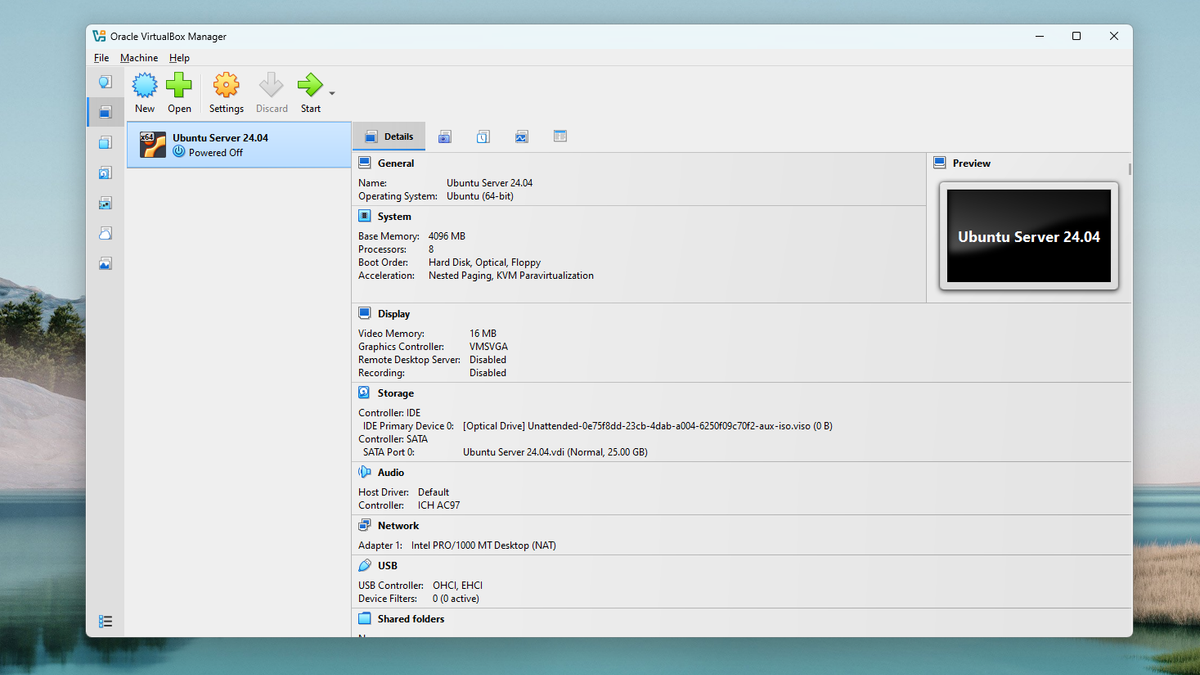The width and height of the screenshot is (1200, 675).
Task: Open the Settings gear in the toolbar
Action: (x=226, y=86)
